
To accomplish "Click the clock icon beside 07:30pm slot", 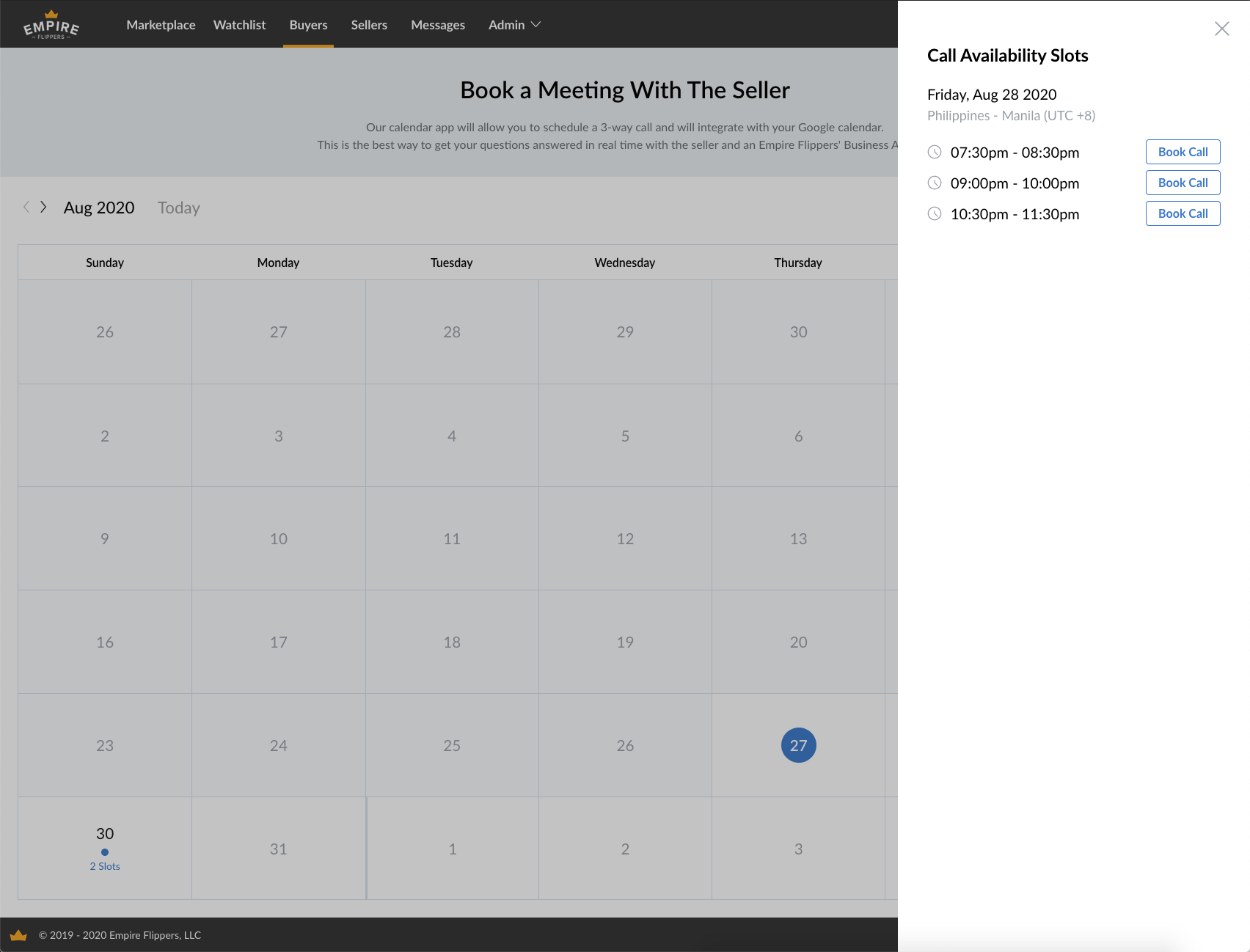I will tap(935, 152).
